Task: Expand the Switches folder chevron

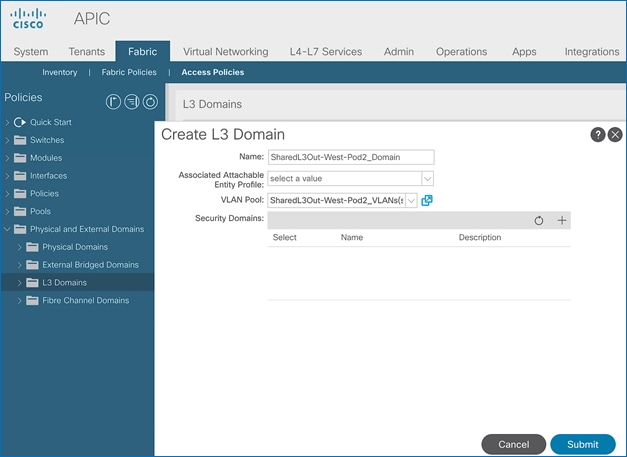Action: pos(7,140)
